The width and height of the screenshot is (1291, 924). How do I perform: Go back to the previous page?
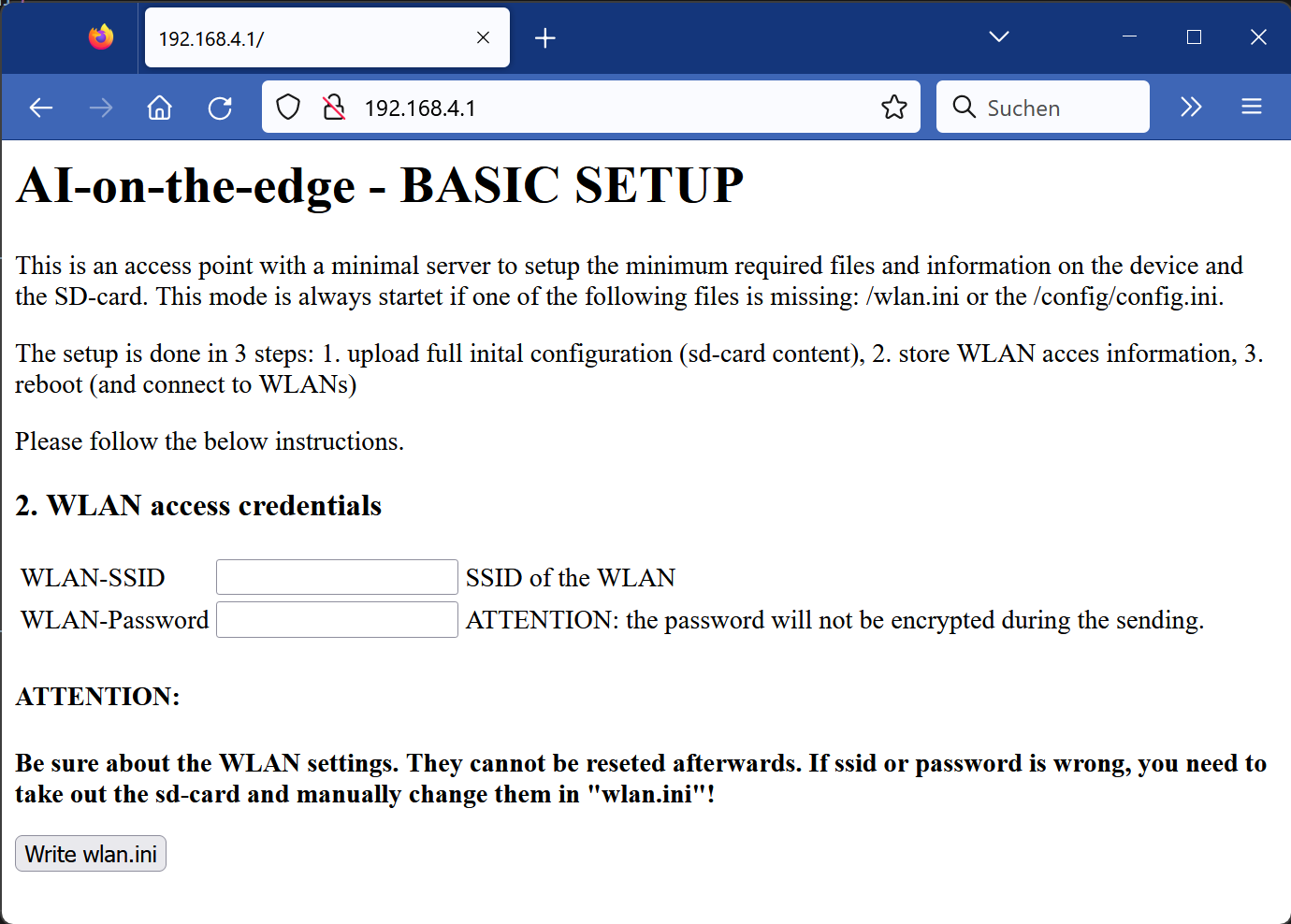[40, 107]
